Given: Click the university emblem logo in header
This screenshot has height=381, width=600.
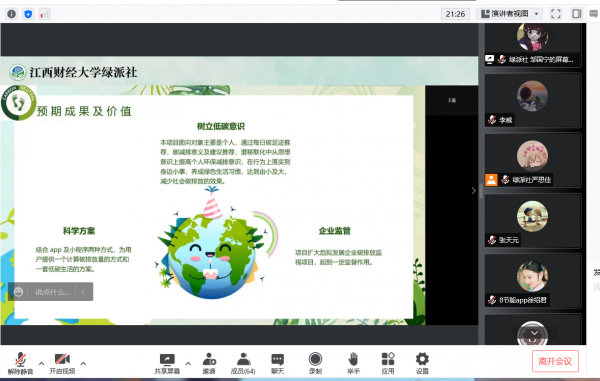Looking at the screenshot, I should tap(18, 72).
